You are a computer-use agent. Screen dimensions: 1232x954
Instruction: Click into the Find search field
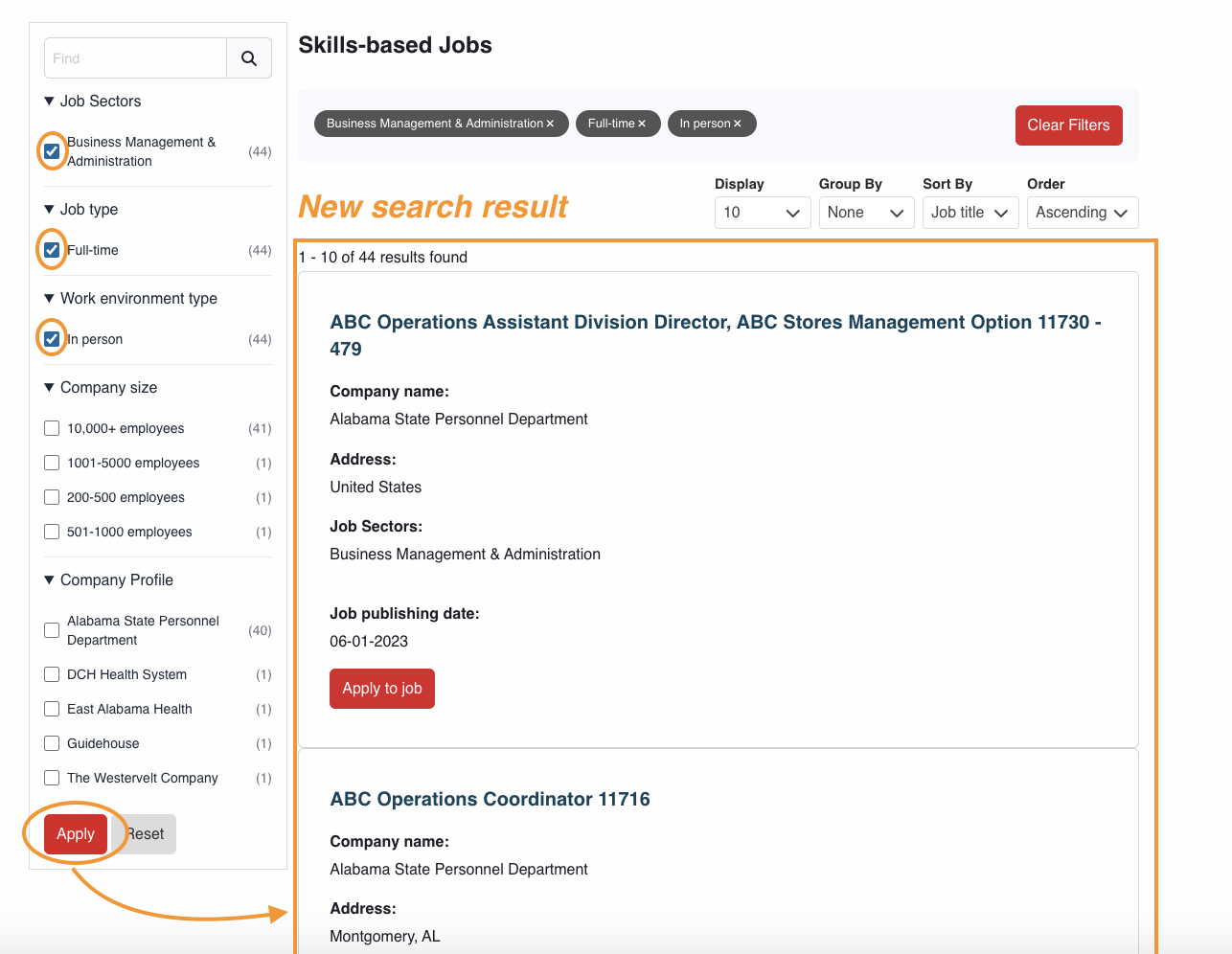point(135,58)
